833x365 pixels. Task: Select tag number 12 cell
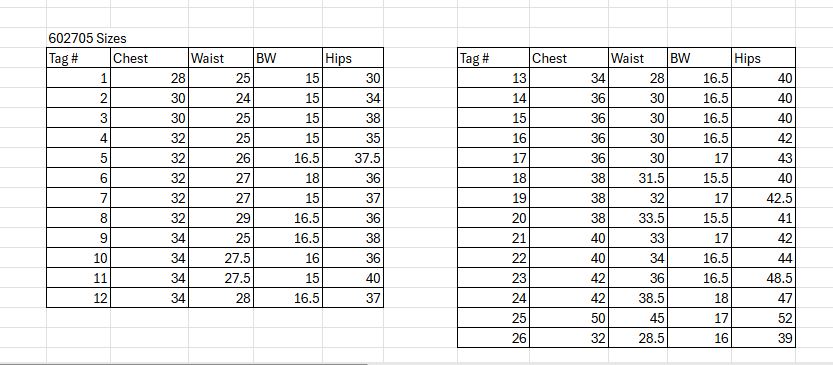pyautogui.click(x=78, y=298)
